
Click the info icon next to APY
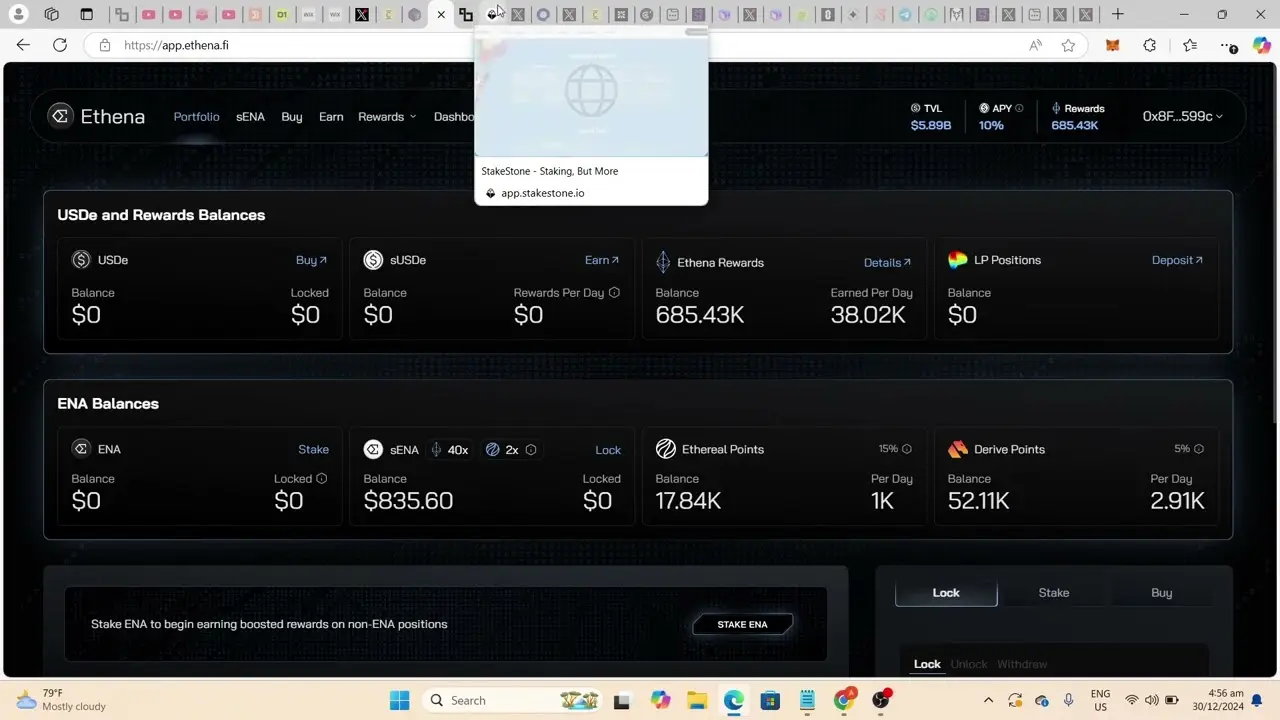click(1019, 108)
